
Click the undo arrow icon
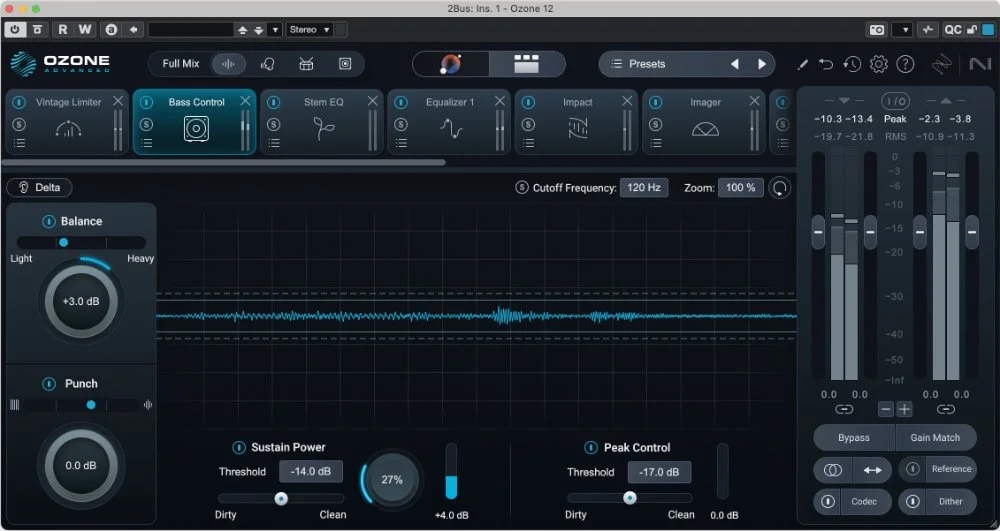tap(827, 64)
